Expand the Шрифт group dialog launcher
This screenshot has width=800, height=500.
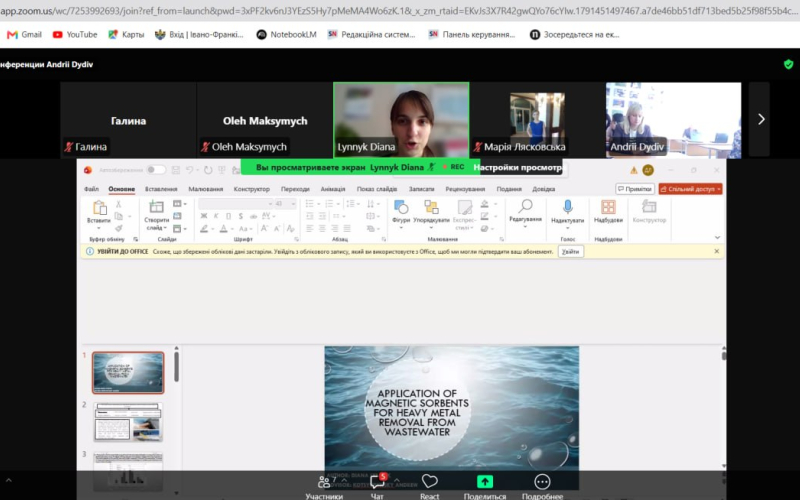(x=296, y=239)
